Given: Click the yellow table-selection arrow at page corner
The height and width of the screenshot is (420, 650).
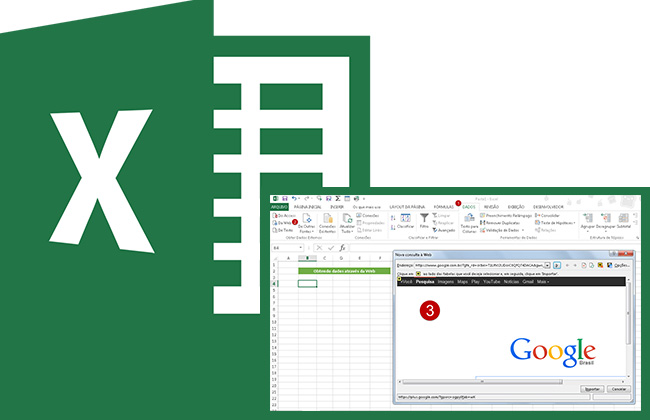Looking at the screenshot, I should click(399, 279).
